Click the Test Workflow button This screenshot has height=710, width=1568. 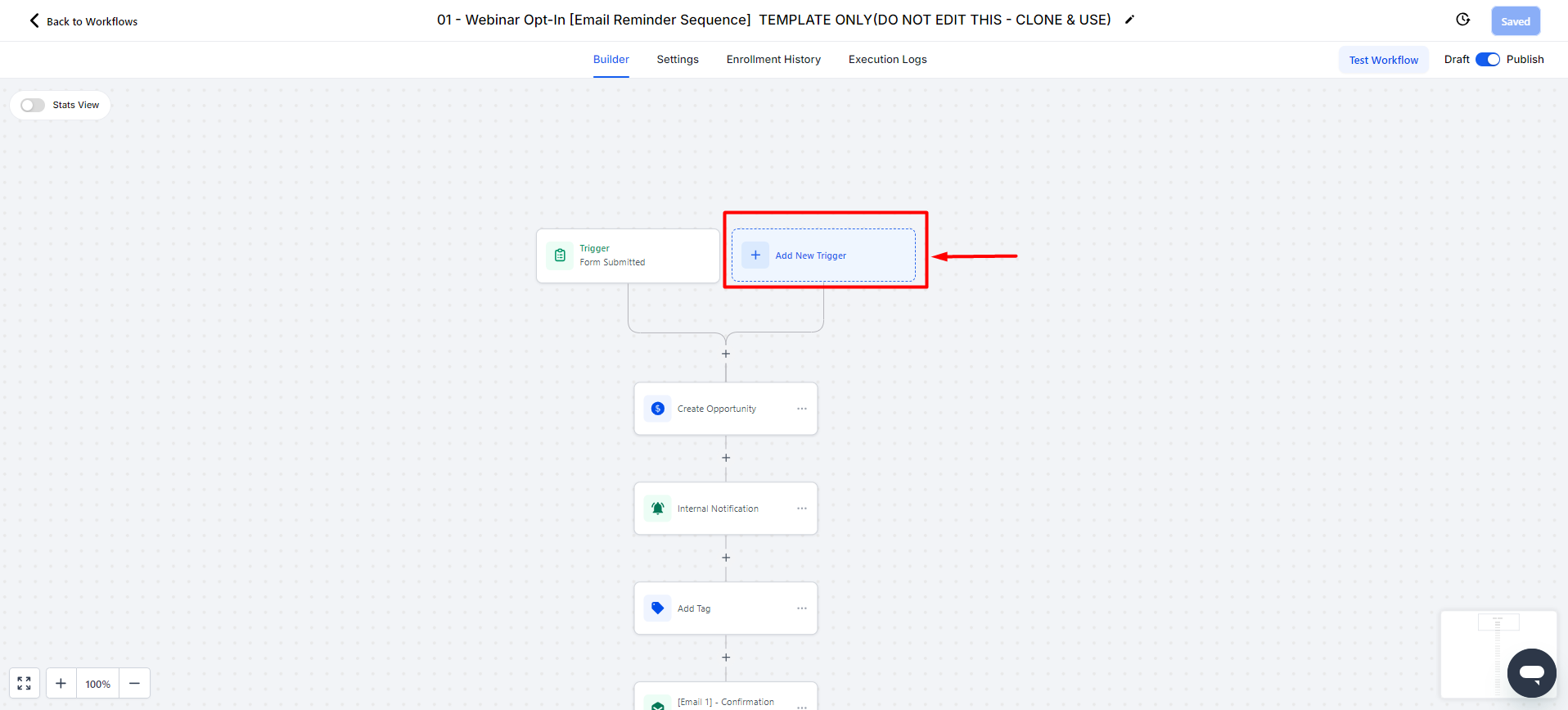click(1383, 60)
